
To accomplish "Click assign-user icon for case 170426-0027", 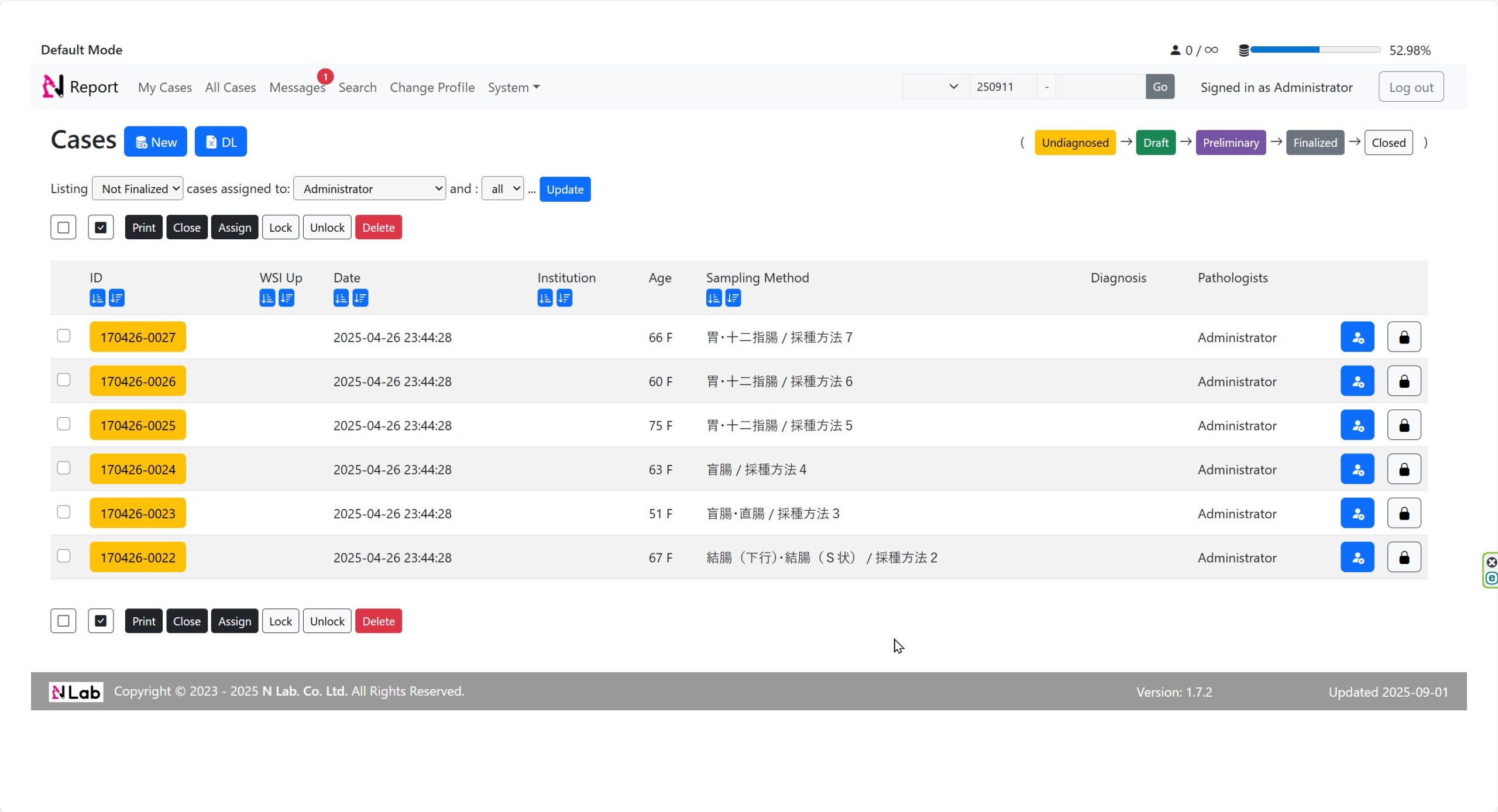I will click(1357, 337).
